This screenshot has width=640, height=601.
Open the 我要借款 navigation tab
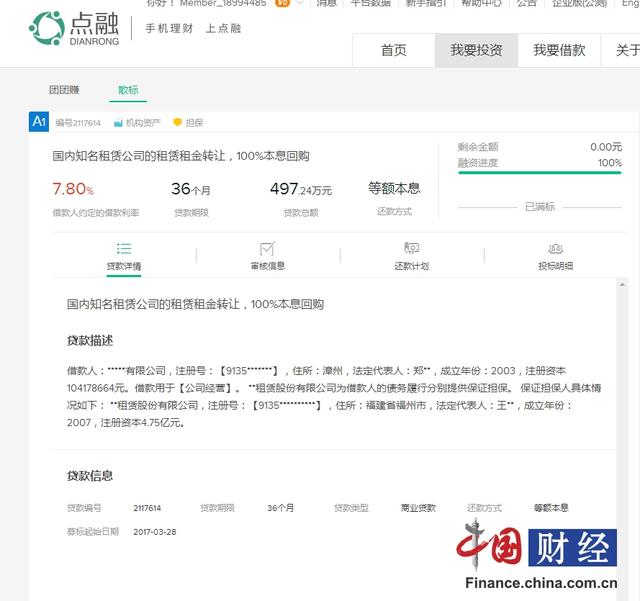559,50
